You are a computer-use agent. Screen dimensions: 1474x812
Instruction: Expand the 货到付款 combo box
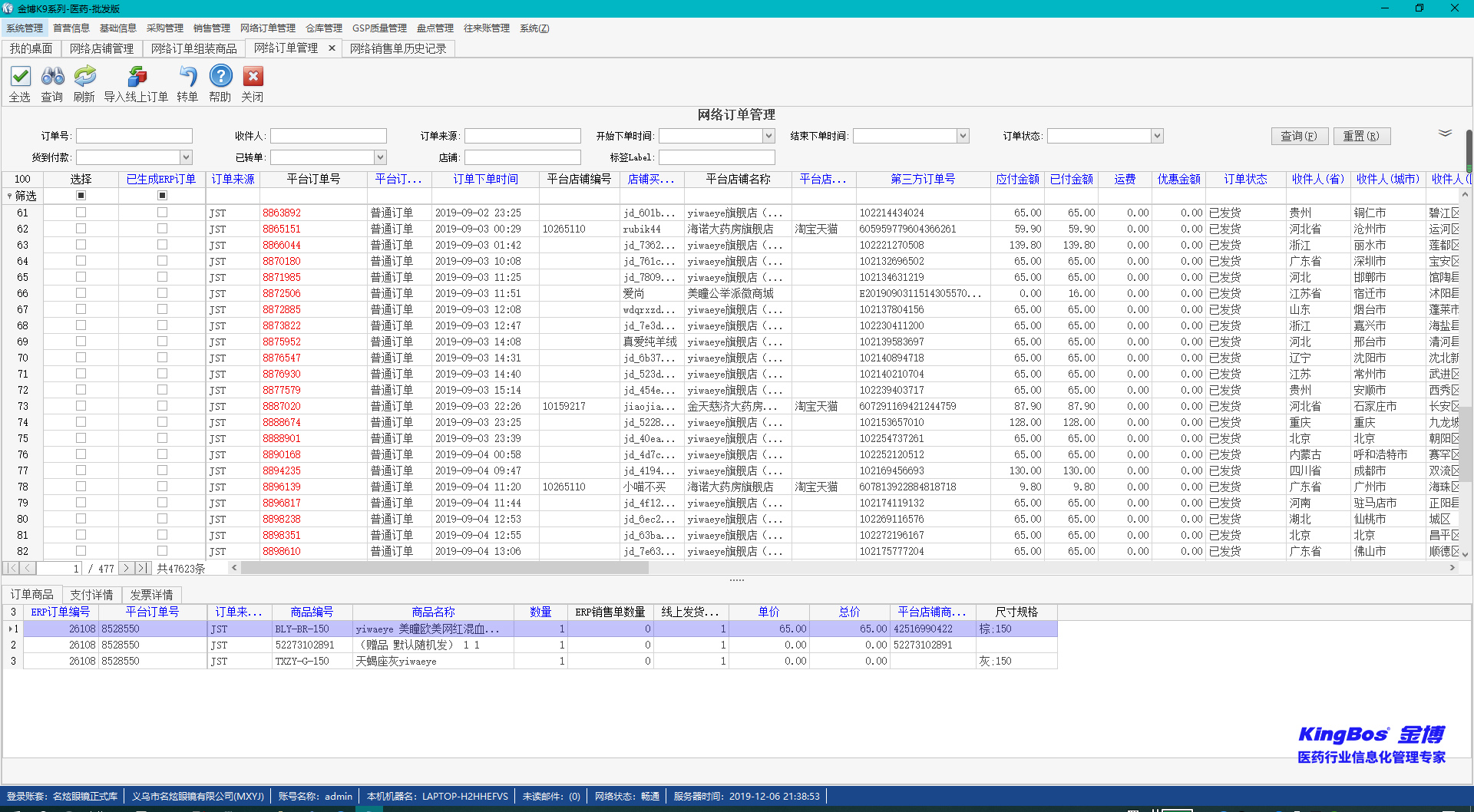(x=186, y=157)
